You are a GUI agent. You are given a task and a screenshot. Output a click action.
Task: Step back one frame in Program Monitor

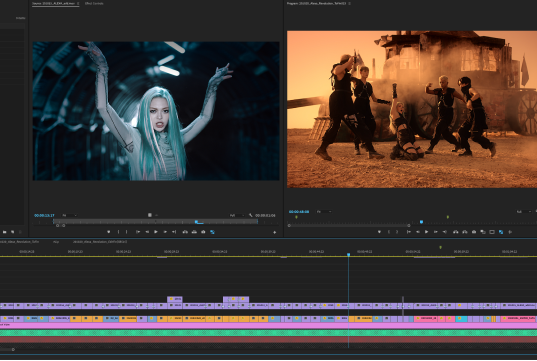pyautogui.click(x=418, y=232)
